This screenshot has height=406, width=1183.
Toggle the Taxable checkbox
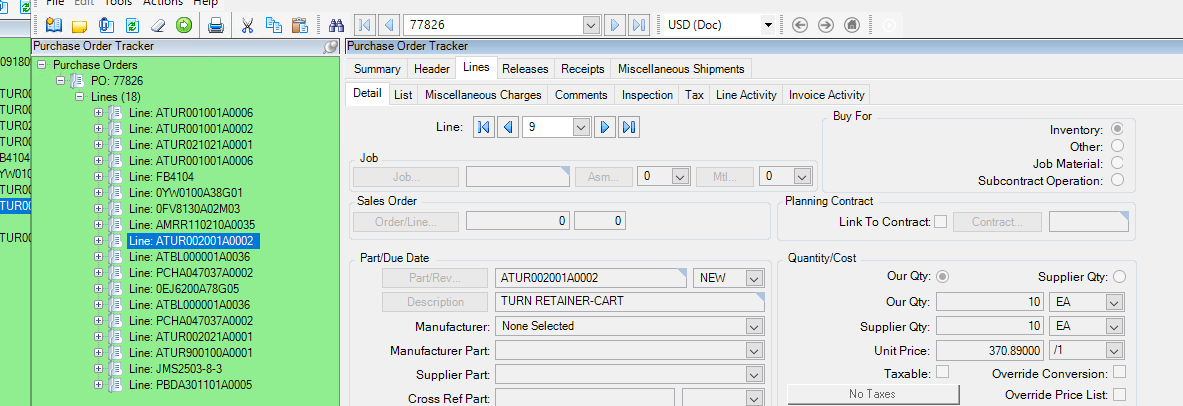(x=942, y=372)
